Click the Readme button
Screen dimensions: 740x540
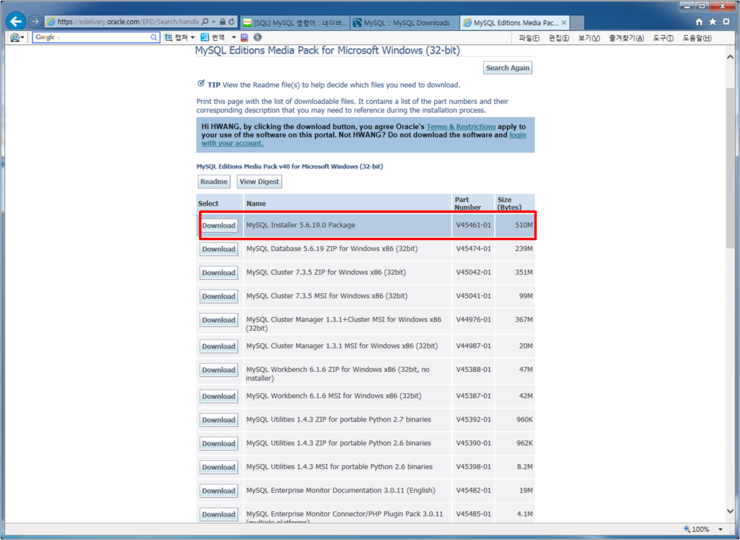click(x=214, y=182)
